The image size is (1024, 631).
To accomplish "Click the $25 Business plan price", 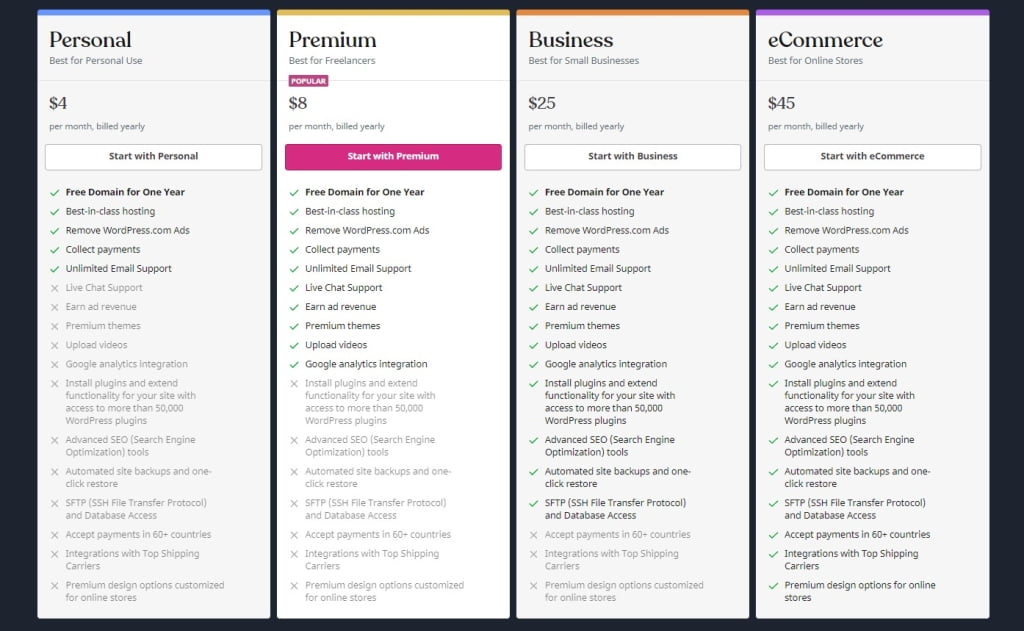I will tap(542, 103).
